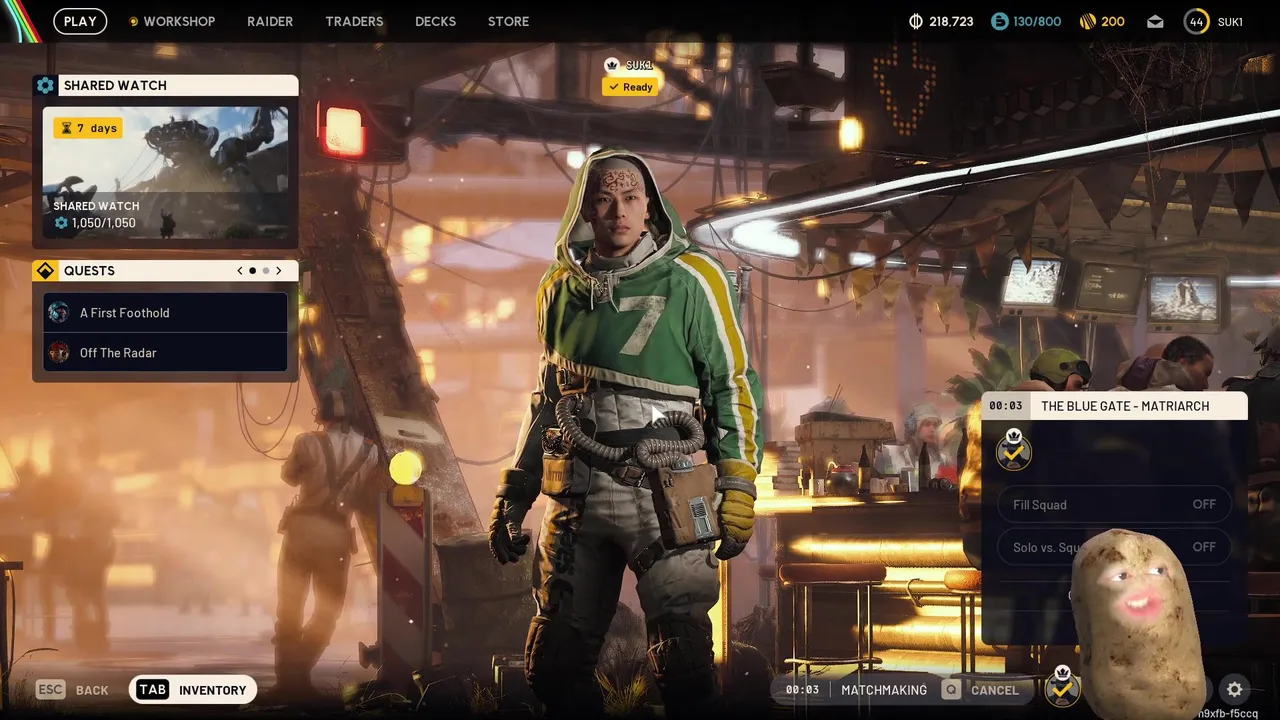Screen dimensions: 1280x720
Task: Open the STORE tab
Action: point(508,21)
